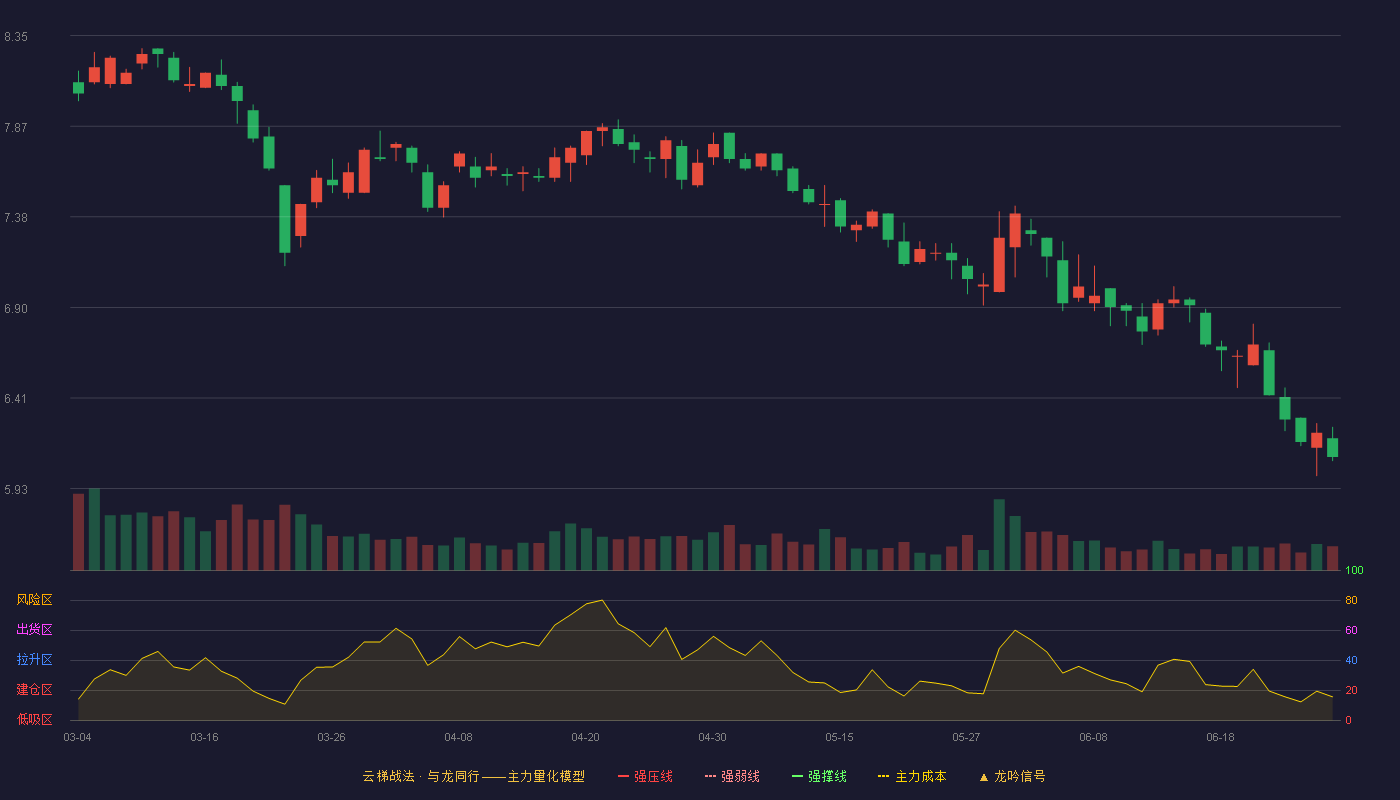This screenshot has width=1400, height=800.
Task: Click the 06-18 date label
Action: pyautogui.click(x=1220, y=737)
